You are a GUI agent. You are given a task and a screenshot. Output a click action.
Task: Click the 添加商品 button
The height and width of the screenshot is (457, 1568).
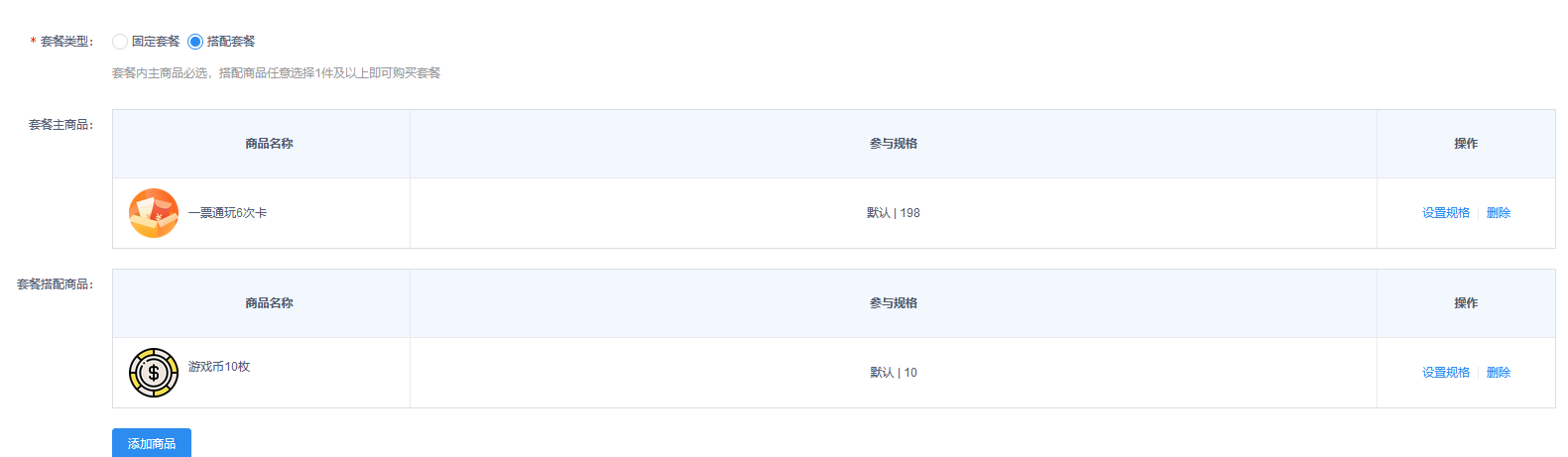coord(152,443)
